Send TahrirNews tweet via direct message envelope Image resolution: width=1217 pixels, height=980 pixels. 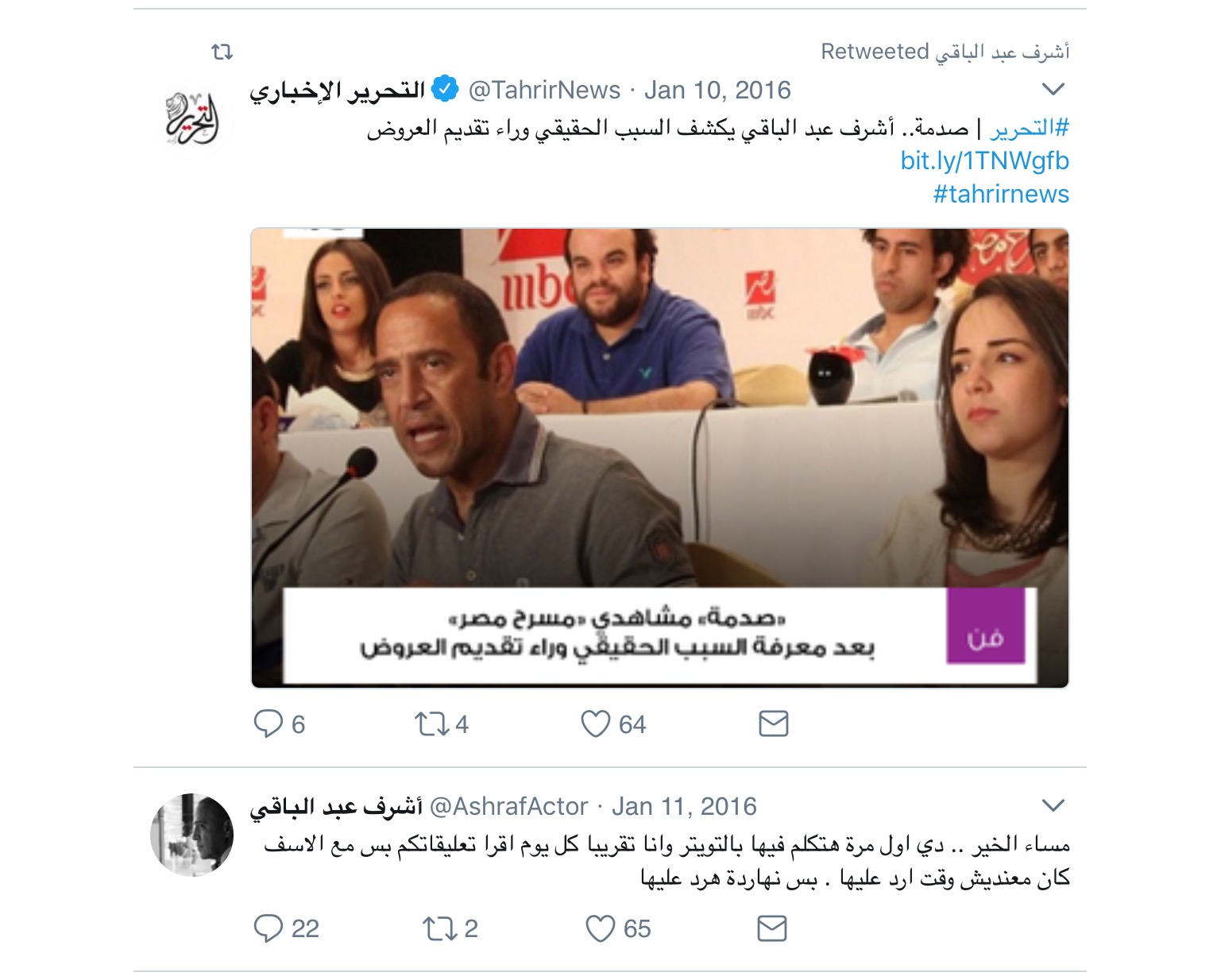[773, 723]
